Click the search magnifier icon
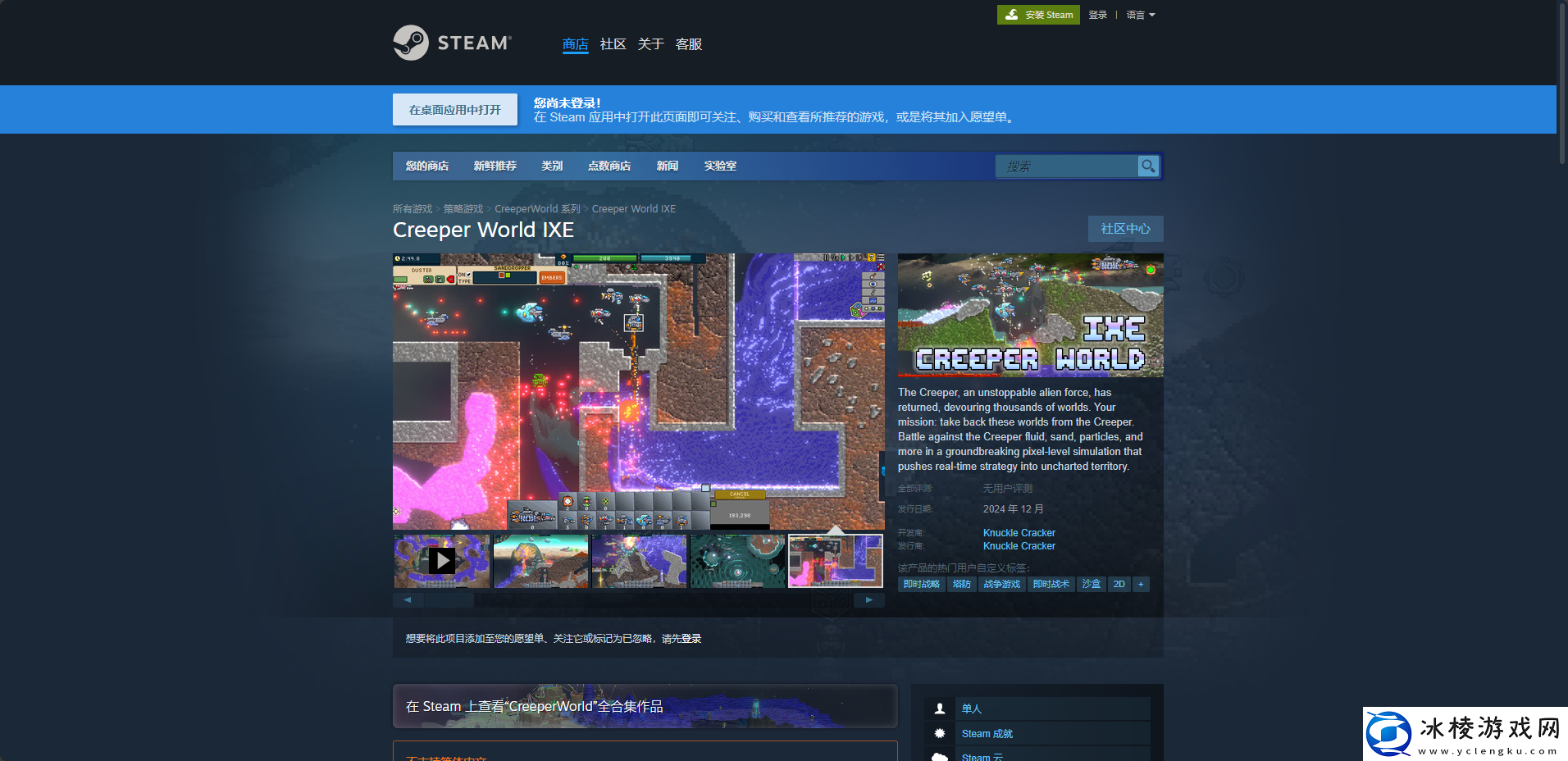 point(1148,166)
